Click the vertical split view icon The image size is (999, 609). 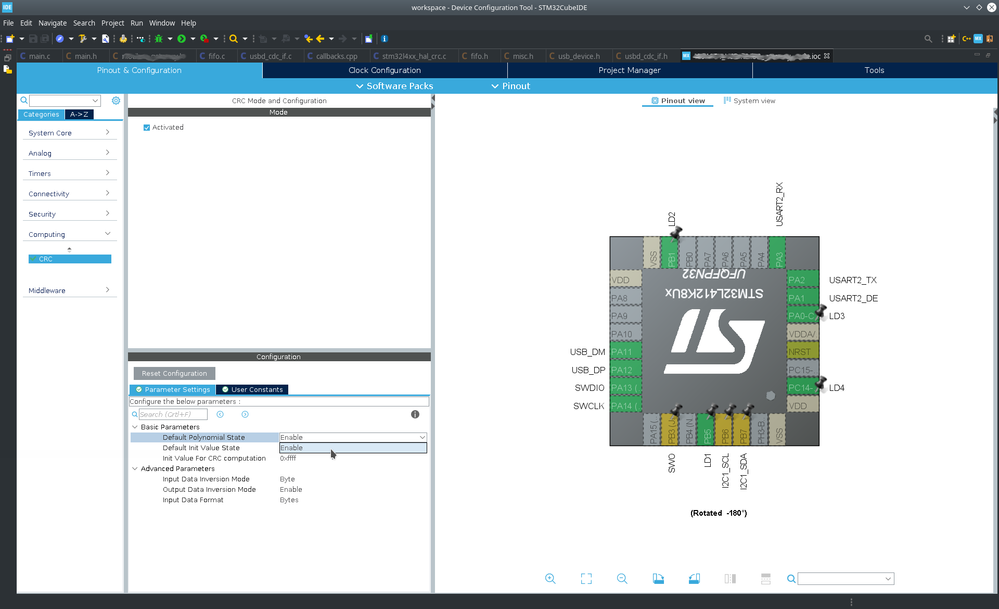(x=730, y=578)
